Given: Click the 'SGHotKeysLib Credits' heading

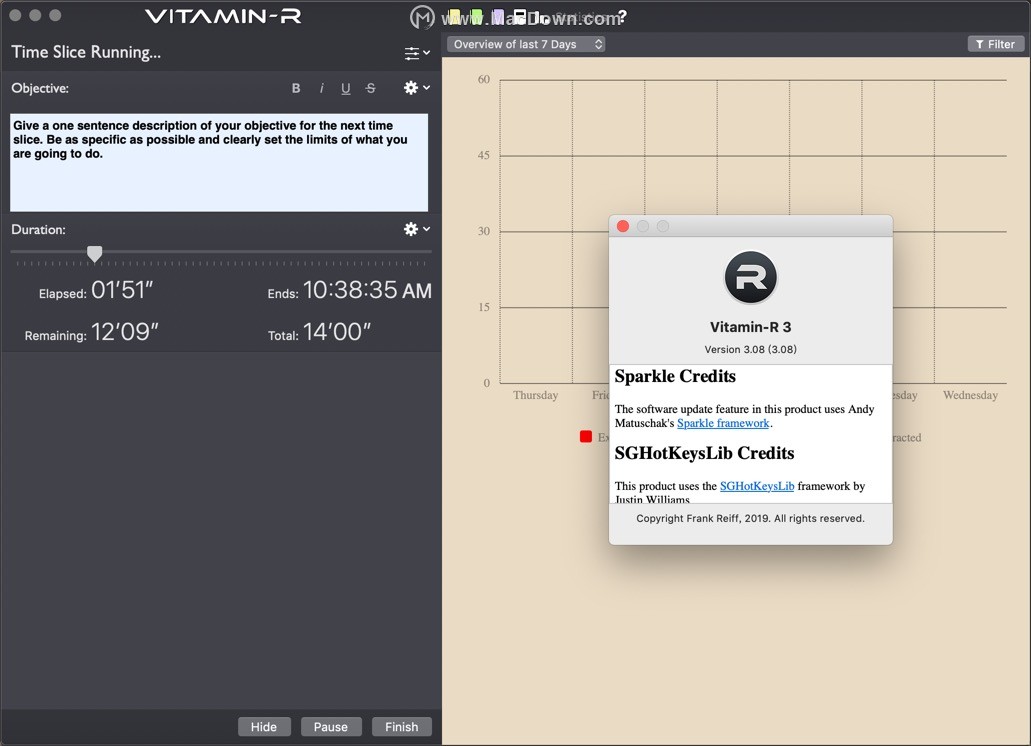Looking at the screenshot, I should (704, 453).
